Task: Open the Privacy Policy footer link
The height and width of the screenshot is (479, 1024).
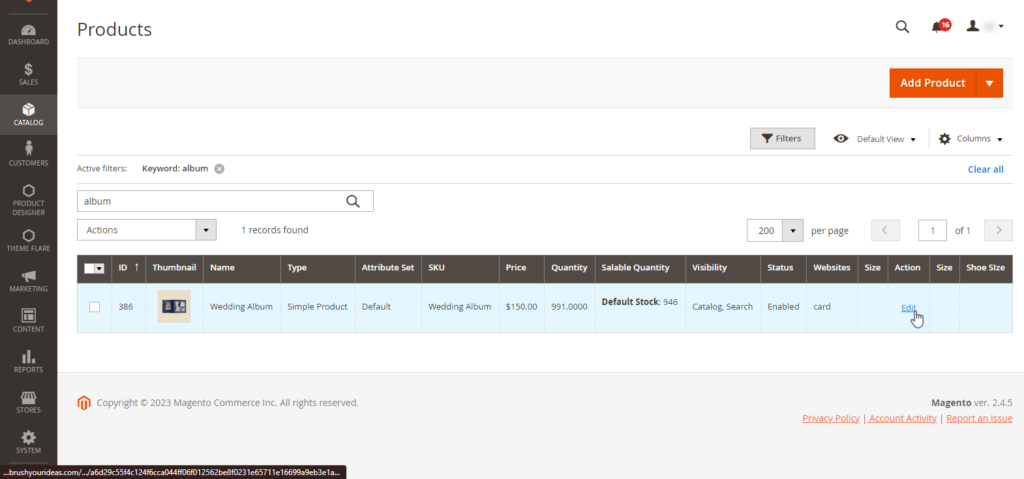Action: click(831, 418)
